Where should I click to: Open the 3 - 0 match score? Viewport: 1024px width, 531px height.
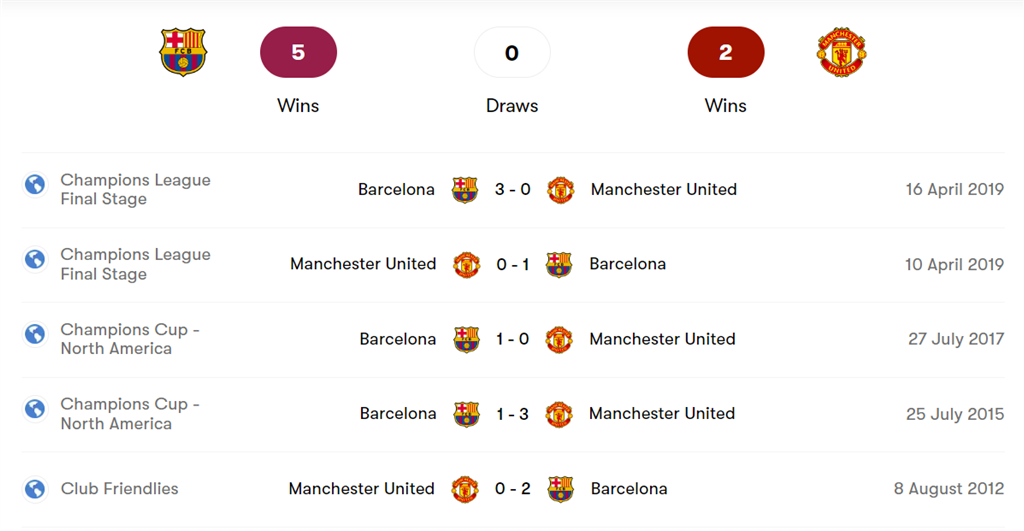512,190
